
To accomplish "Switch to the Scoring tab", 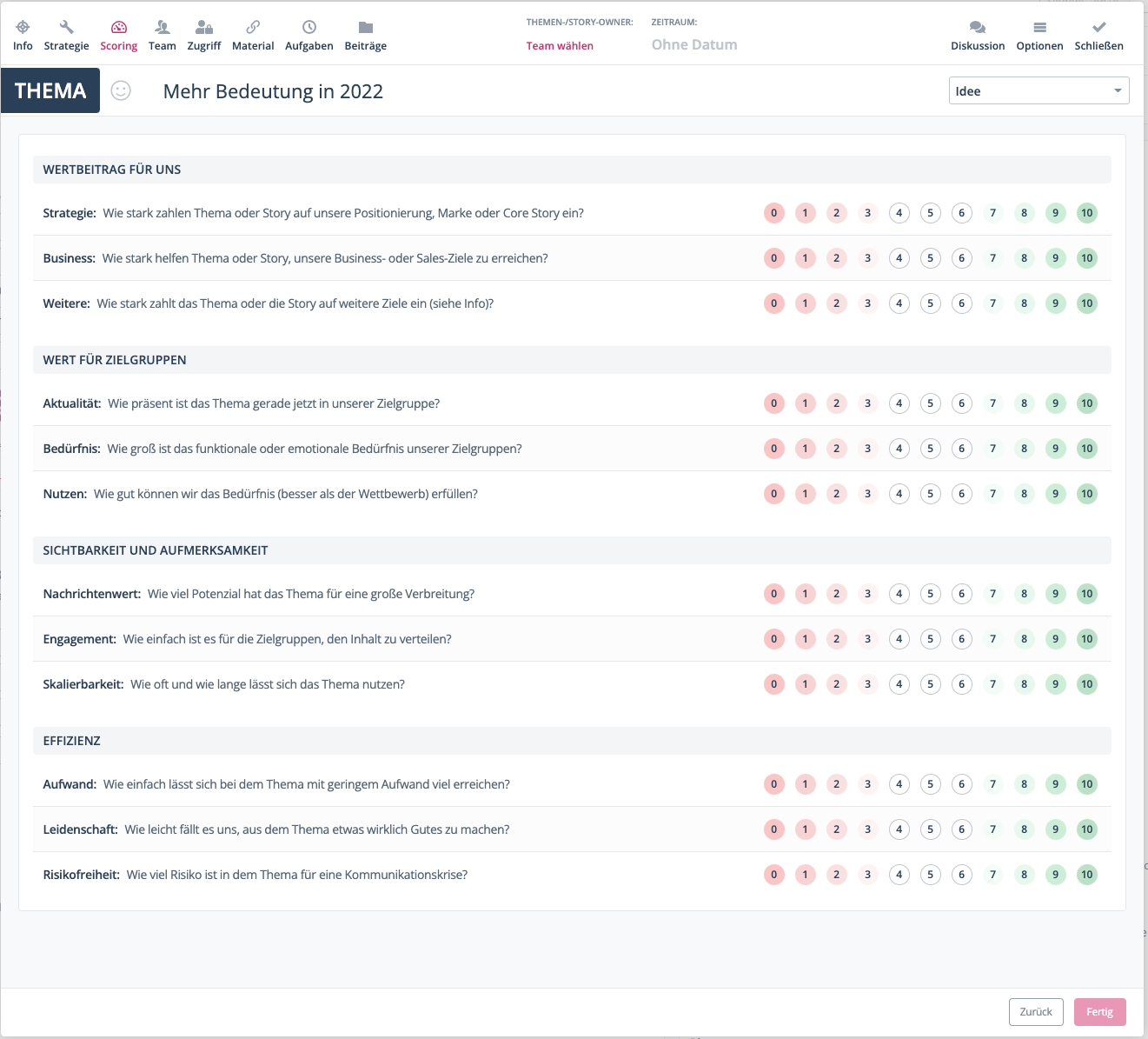I will point(119,36).
